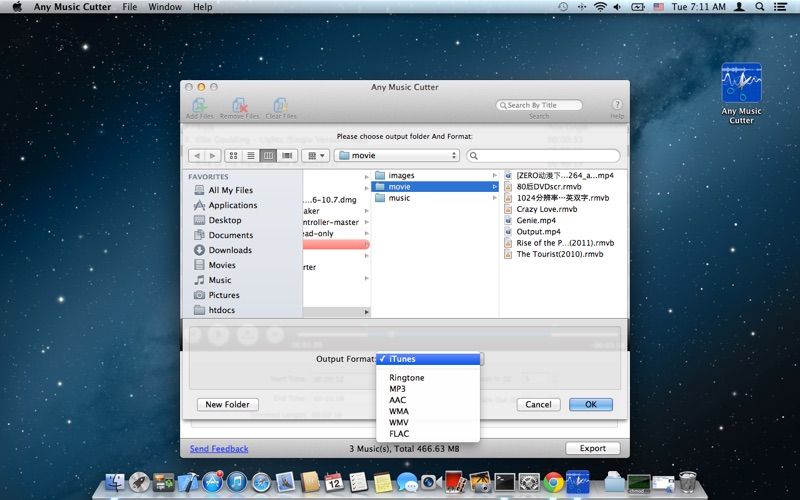Click the Export button
Viewport: 800px width, 500px height.
pos(592,448)
